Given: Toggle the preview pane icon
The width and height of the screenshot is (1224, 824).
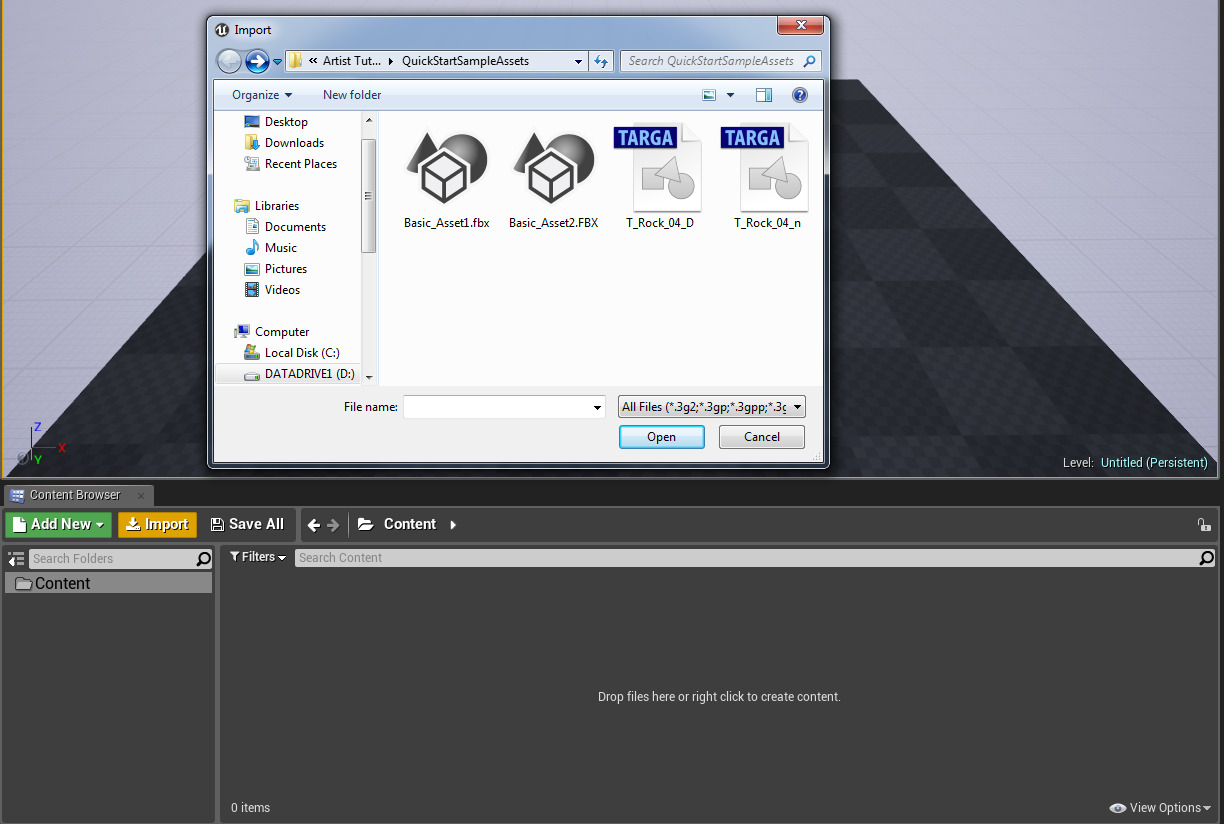Looking at the screenshot, I should [764, 95].
